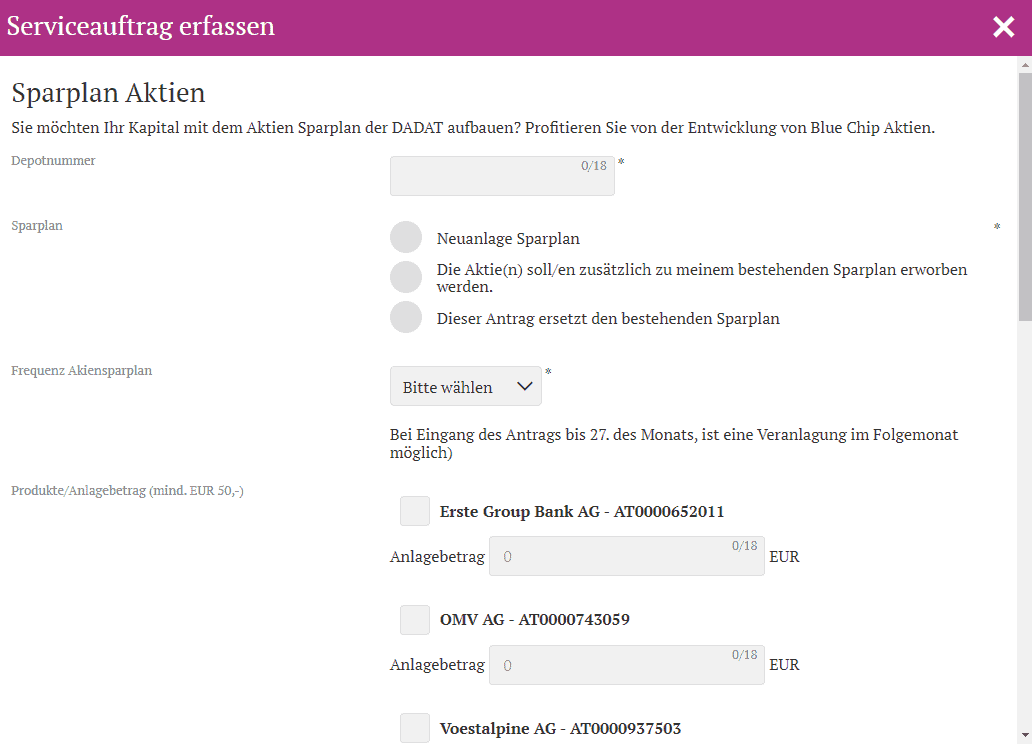Viewport: 1032px width, 744px height.
Task: Close the Serviceauftrag erfassen dialog
Action: coord(1003,27)
